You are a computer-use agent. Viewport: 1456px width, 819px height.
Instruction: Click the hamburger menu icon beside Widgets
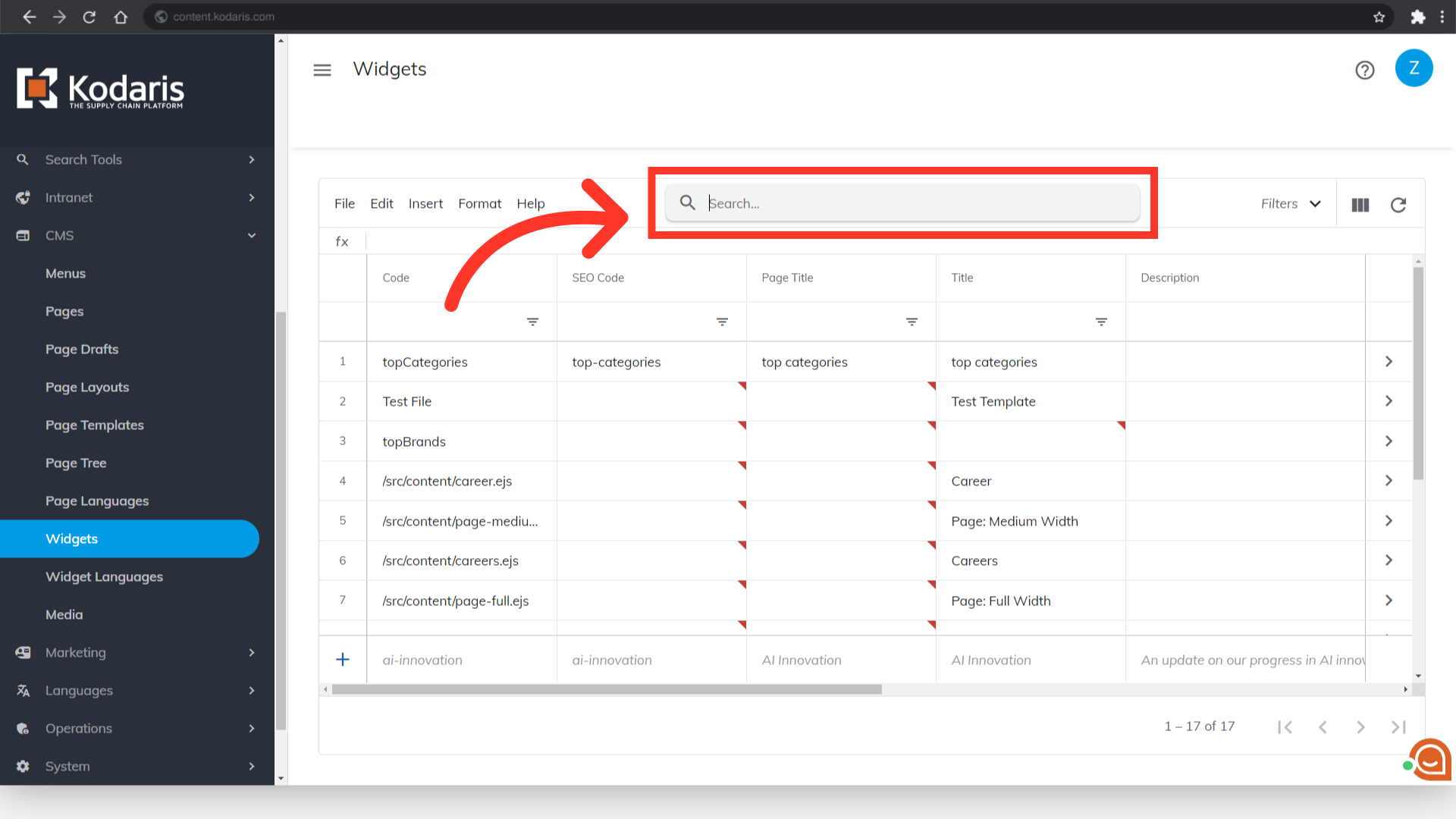click(322, 70)
